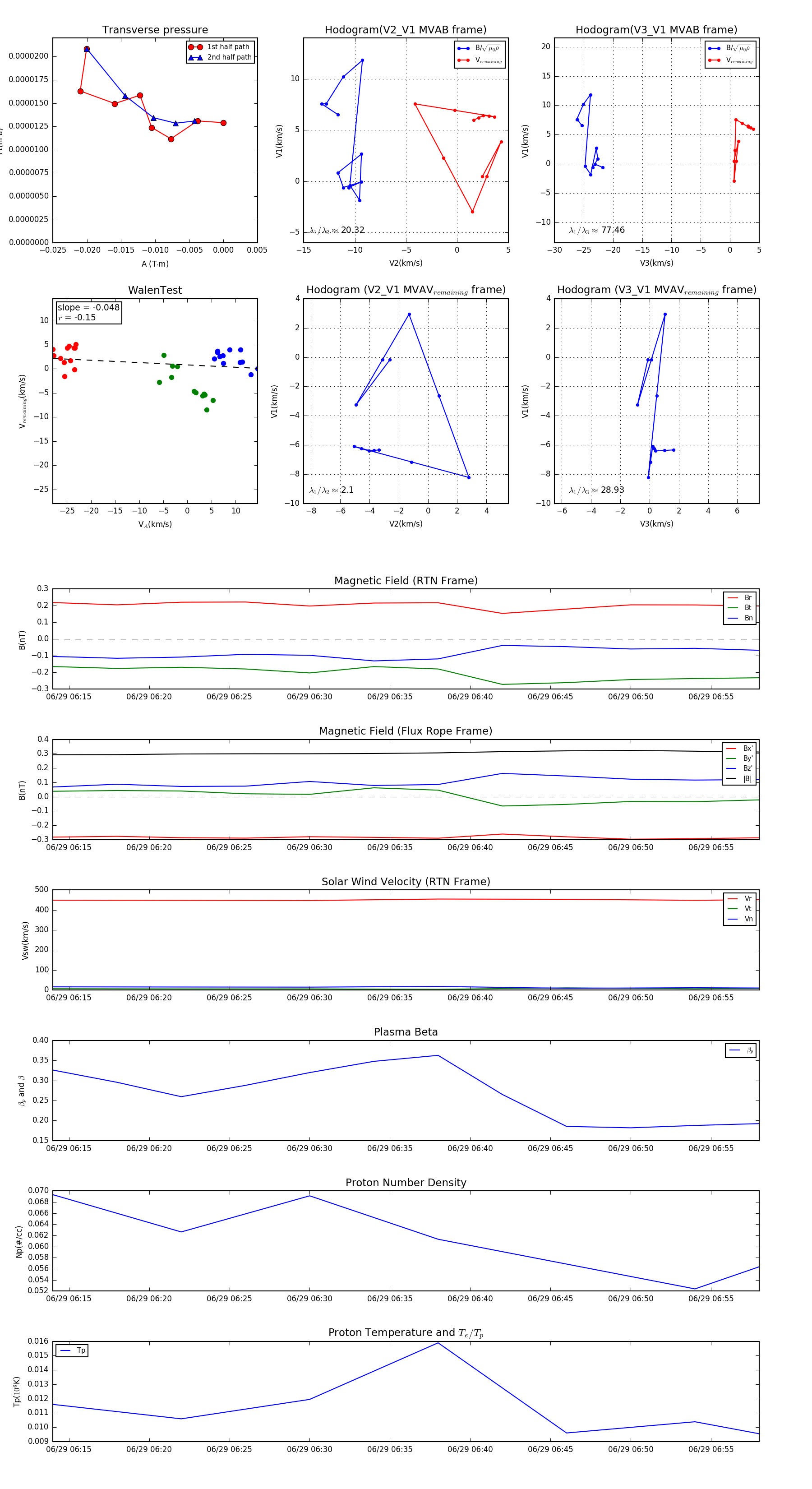Viewport: 812px width, 1489px height.
Task: Click the highest red point in Transverse pressure plot
Action: 87,49
